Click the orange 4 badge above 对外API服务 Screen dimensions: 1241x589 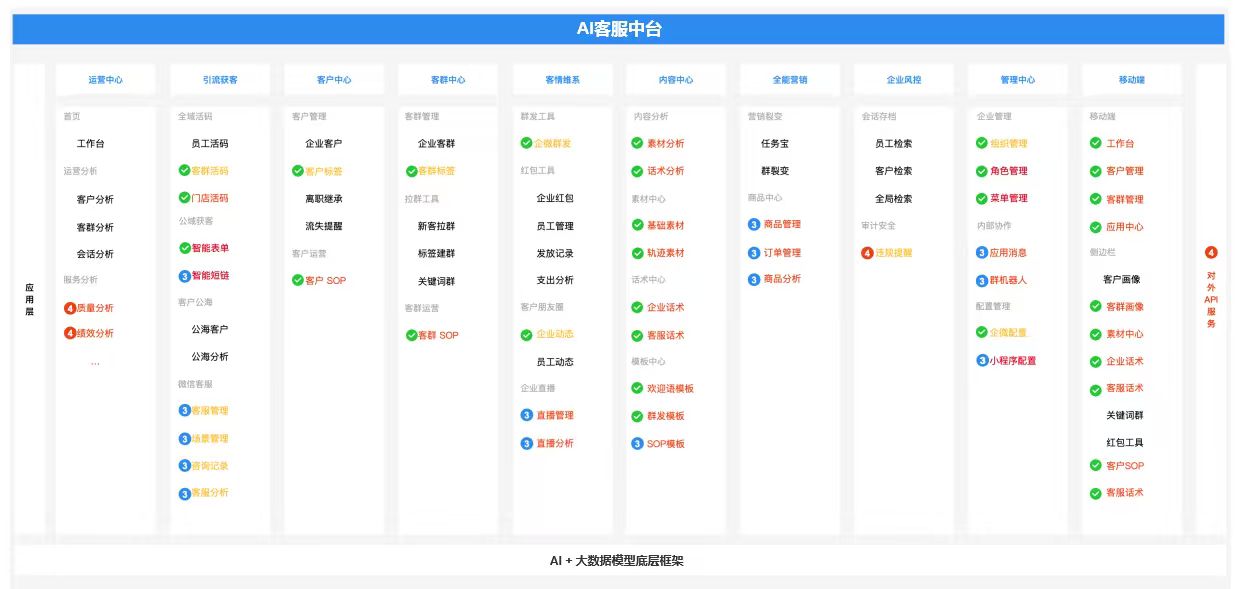click(x=1211, y=253)
